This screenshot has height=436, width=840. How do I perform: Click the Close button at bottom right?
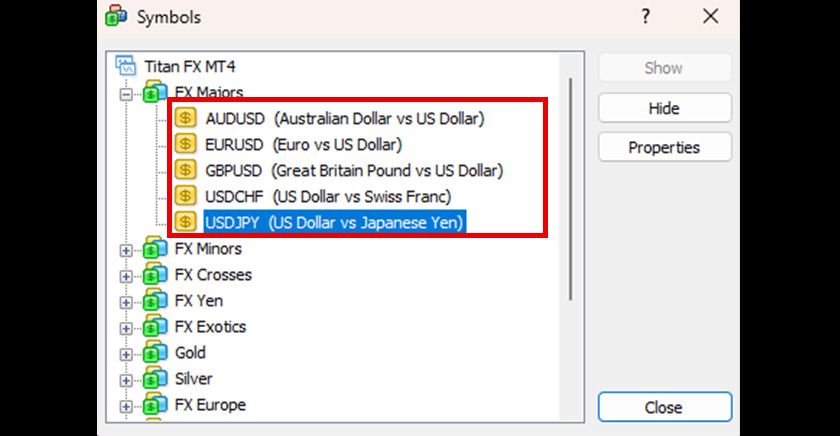pyautogui.click(x=664, y=407)
